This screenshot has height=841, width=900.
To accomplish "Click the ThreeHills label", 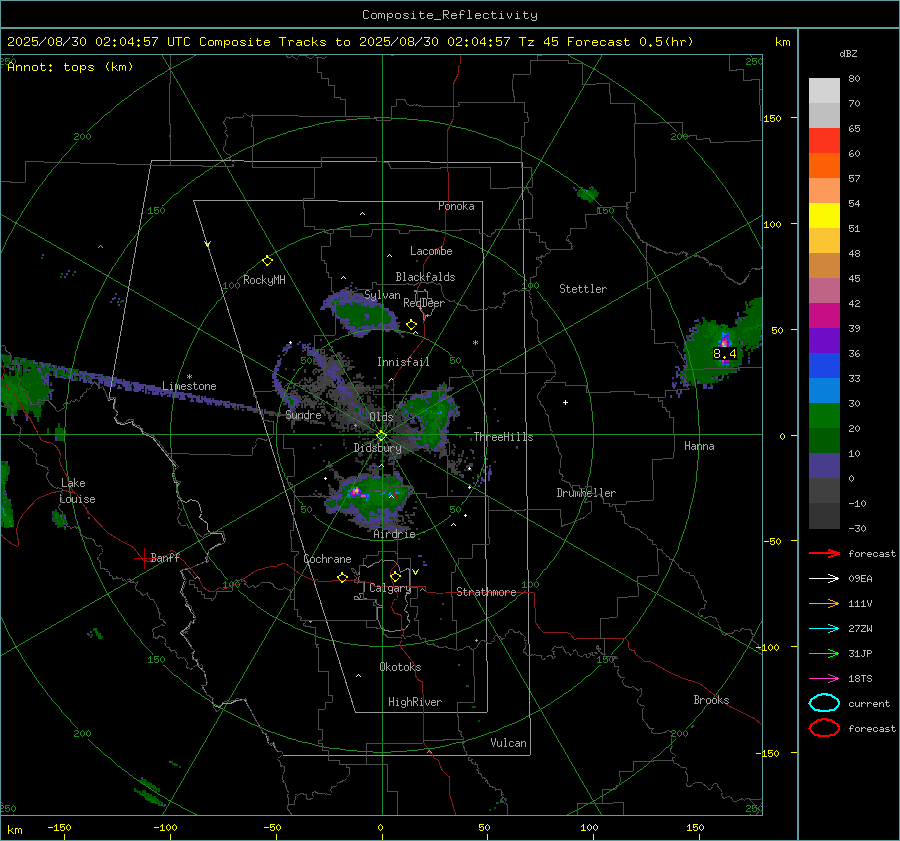I will tap(503, 437).
